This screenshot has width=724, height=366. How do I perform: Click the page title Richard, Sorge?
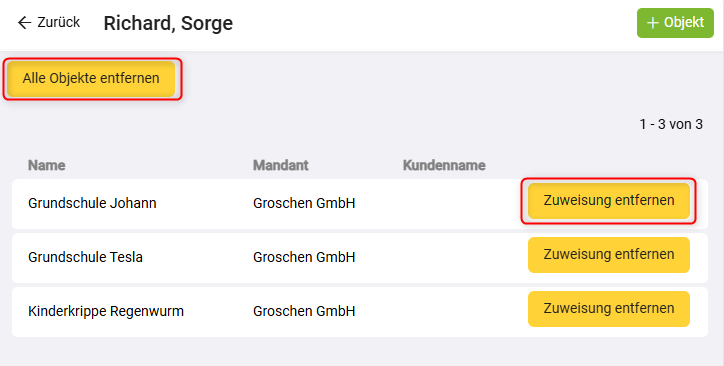coord(168,23)
